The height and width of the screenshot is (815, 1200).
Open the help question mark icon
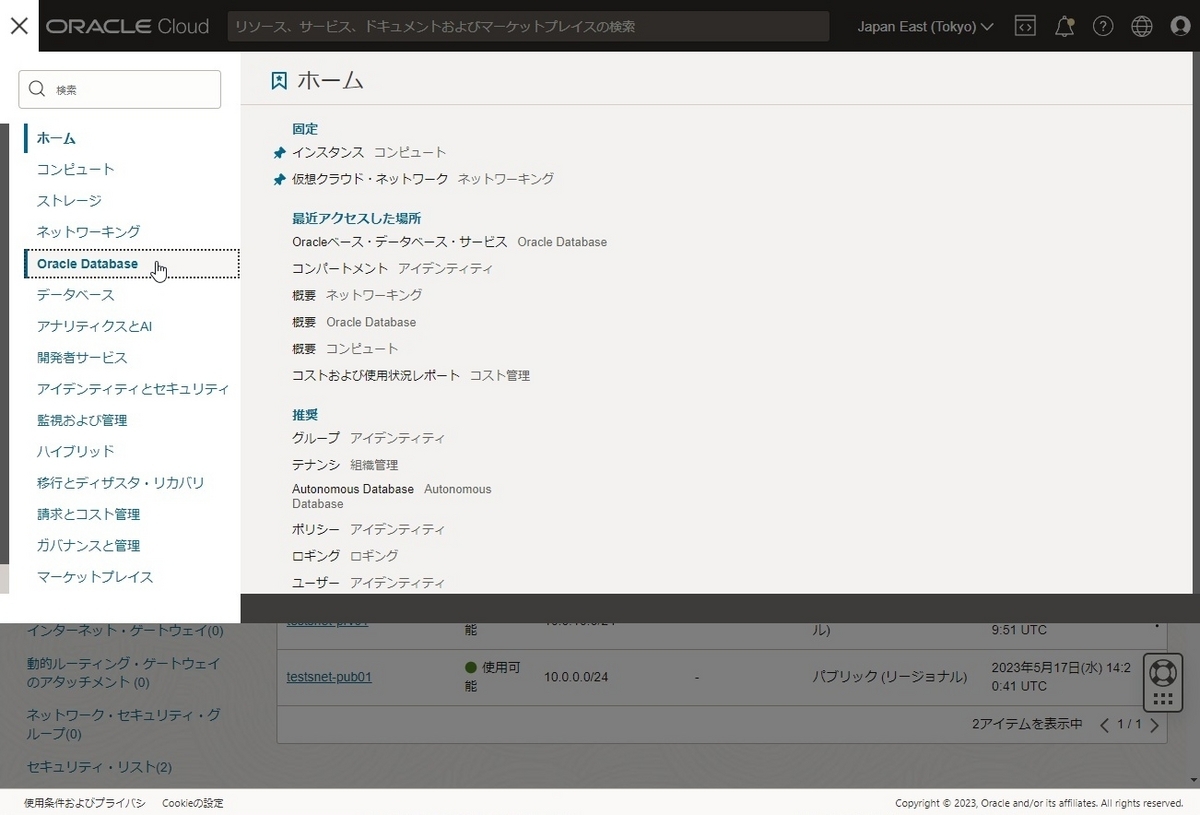[1103, 26]
